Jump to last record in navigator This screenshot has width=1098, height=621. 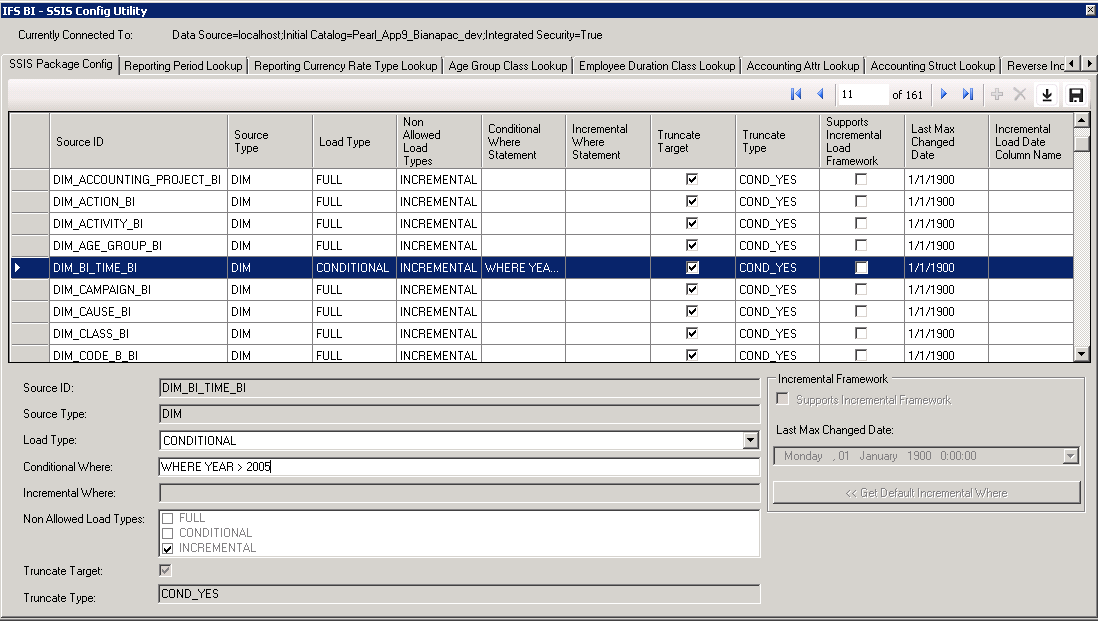[x=967, y=94]
